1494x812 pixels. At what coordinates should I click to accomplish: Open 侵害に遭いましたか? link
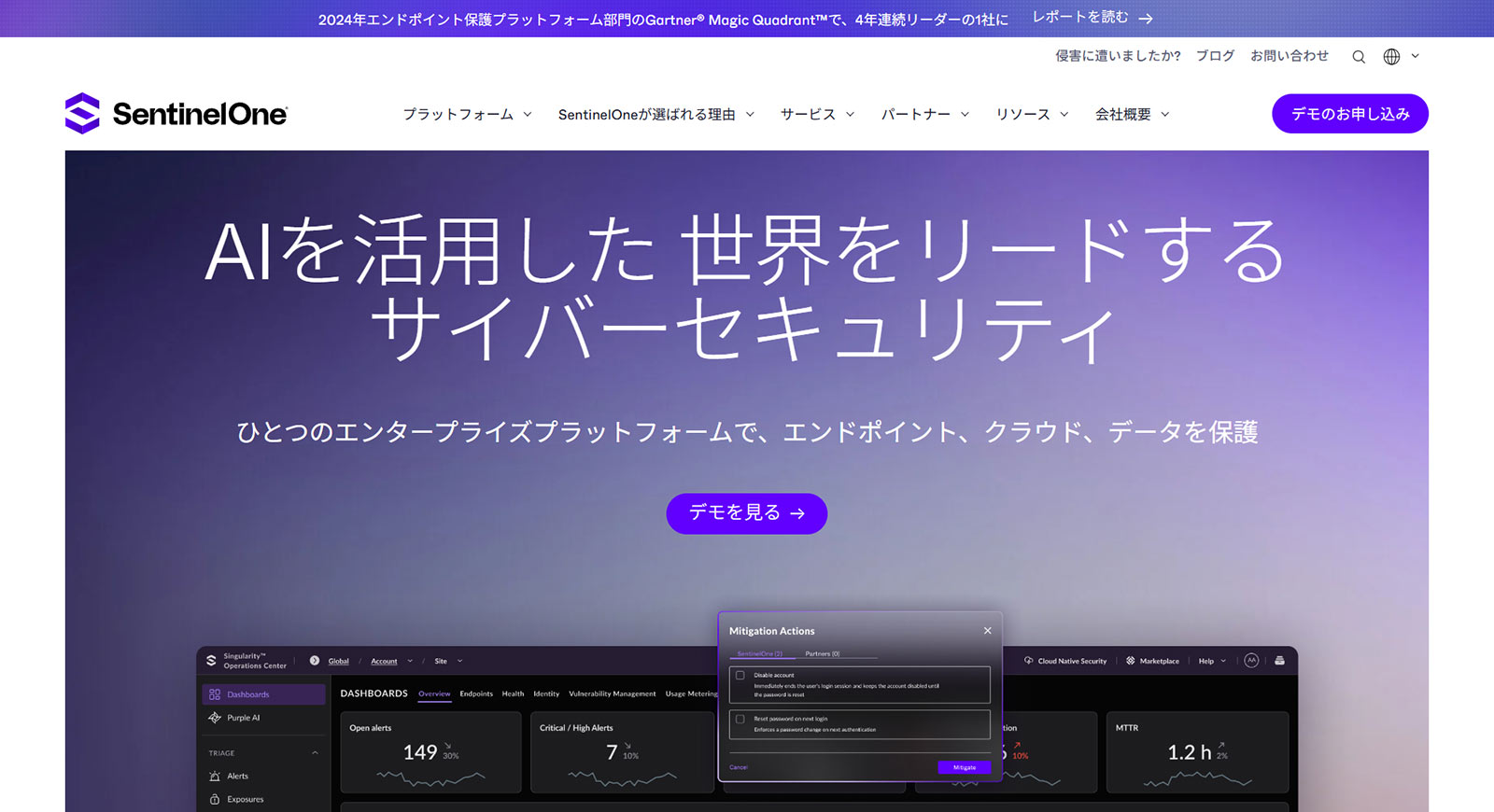coord(1118,56)
